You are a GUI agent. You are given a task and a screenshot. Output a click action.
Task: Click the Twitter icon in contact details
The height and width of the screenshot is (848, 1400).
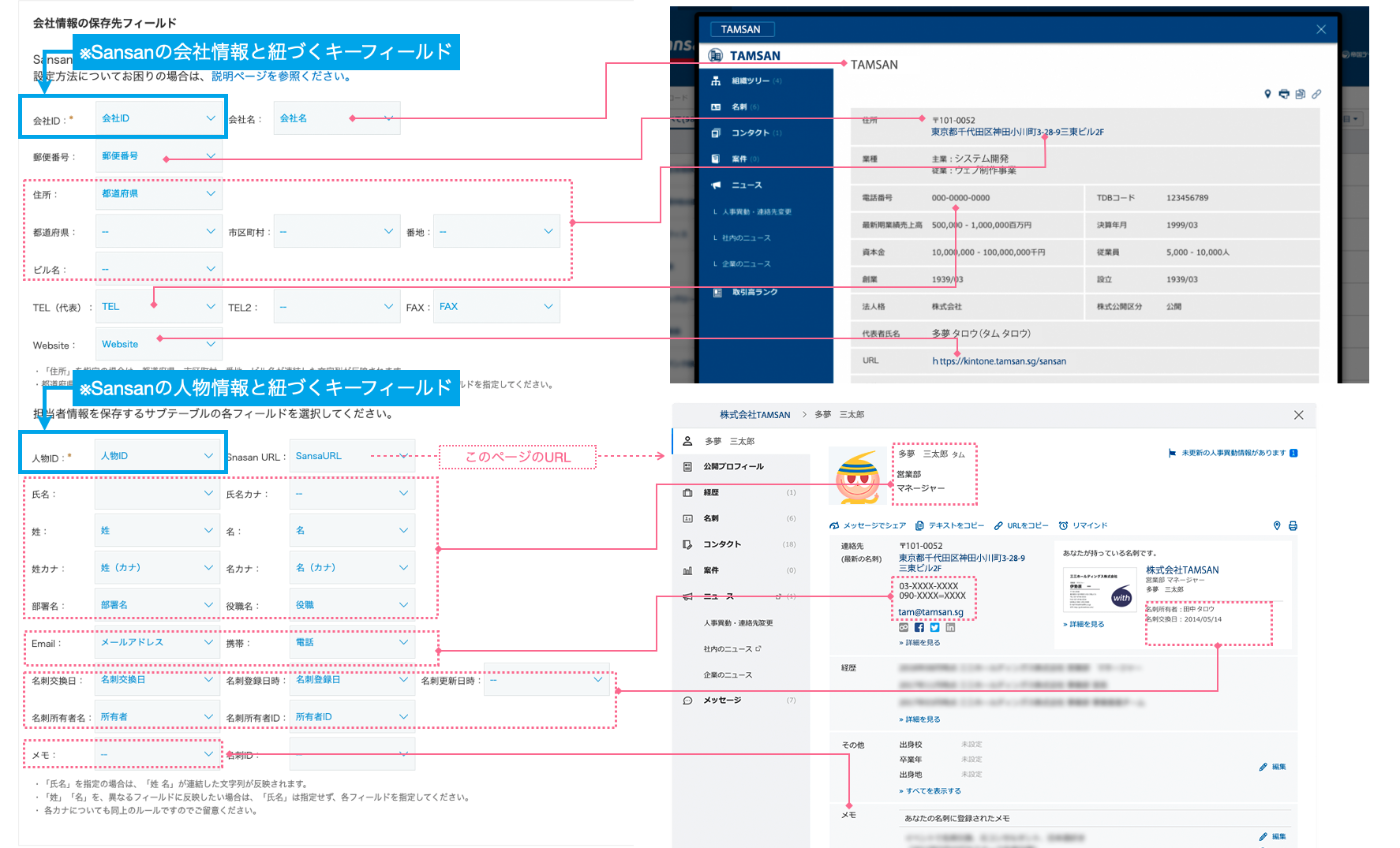tap(934, 628)
